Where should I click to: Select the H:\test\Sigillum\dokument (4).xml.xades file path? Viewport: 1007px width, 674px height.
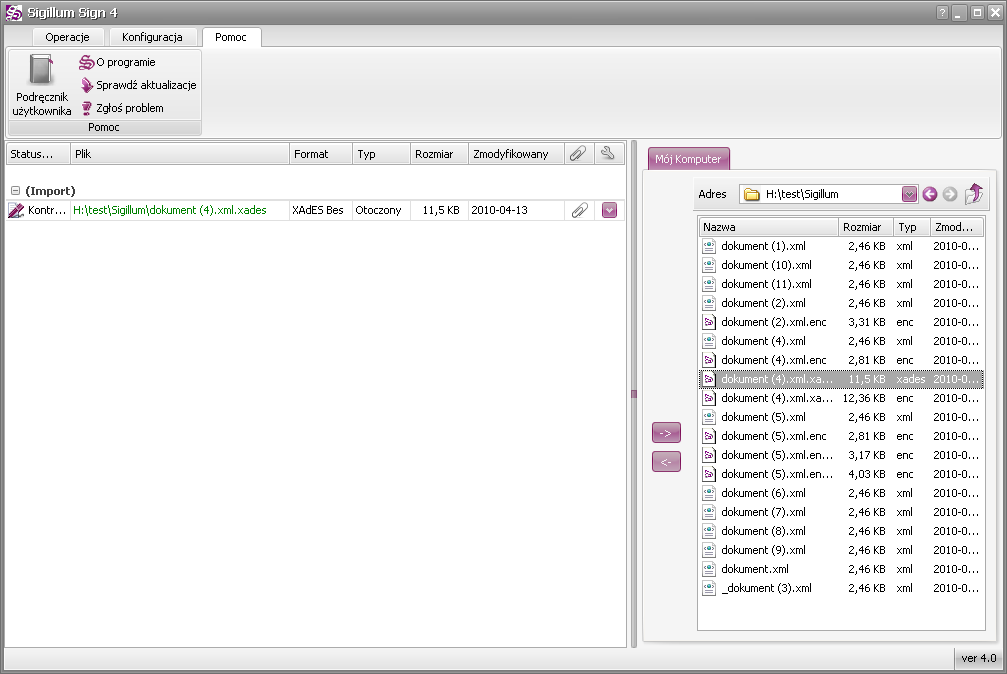click(x=170, y=210)
